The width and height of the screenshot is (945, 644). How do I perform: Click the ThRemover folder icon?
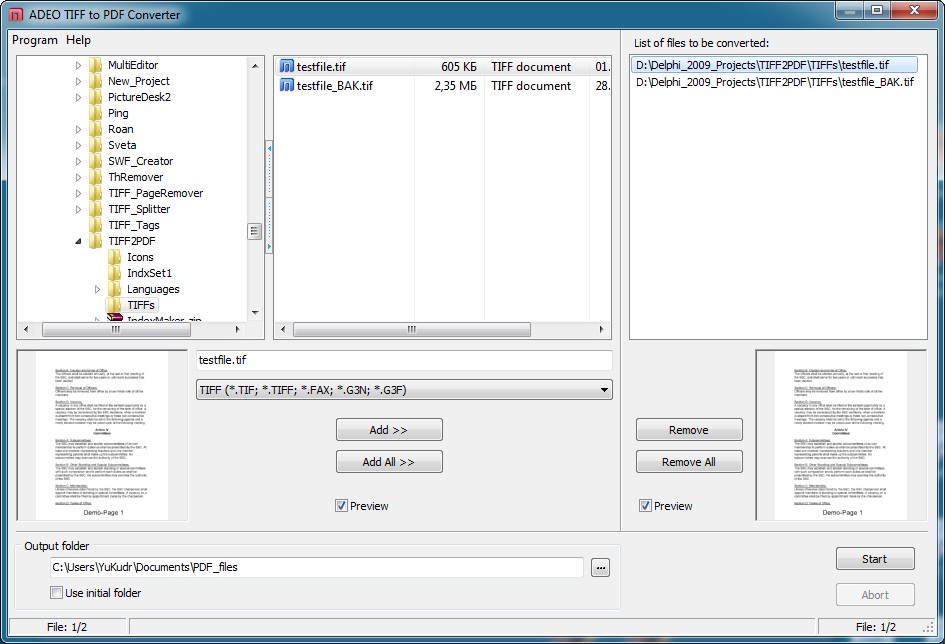click(95, 177)
